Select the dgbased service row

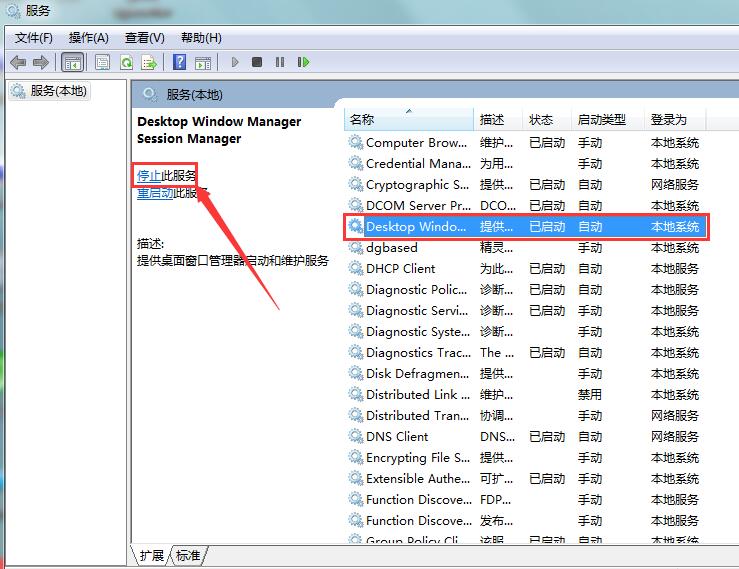(526, 247)
